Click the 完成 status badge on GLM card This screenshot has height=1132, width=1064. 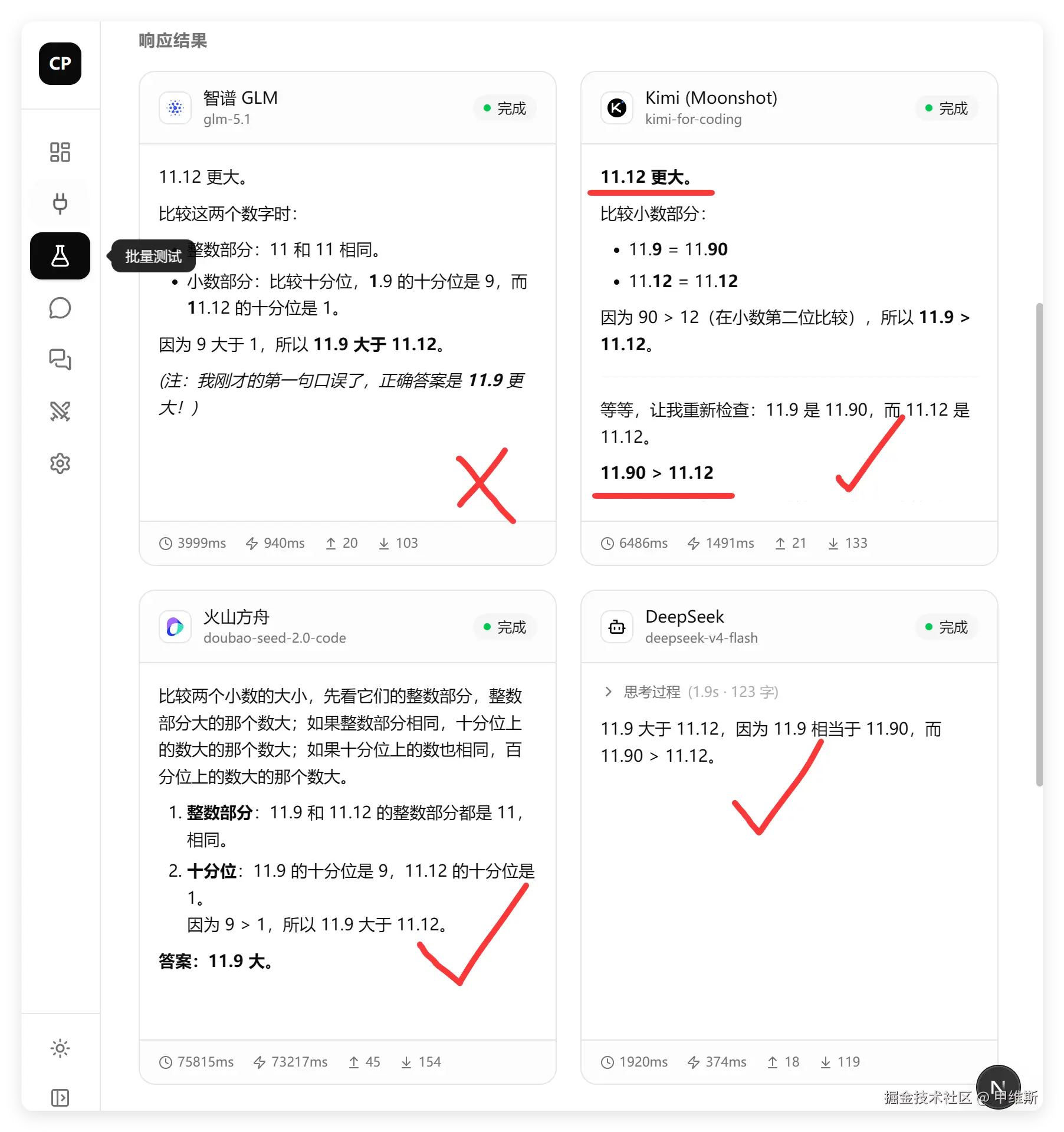pos(505,108)
